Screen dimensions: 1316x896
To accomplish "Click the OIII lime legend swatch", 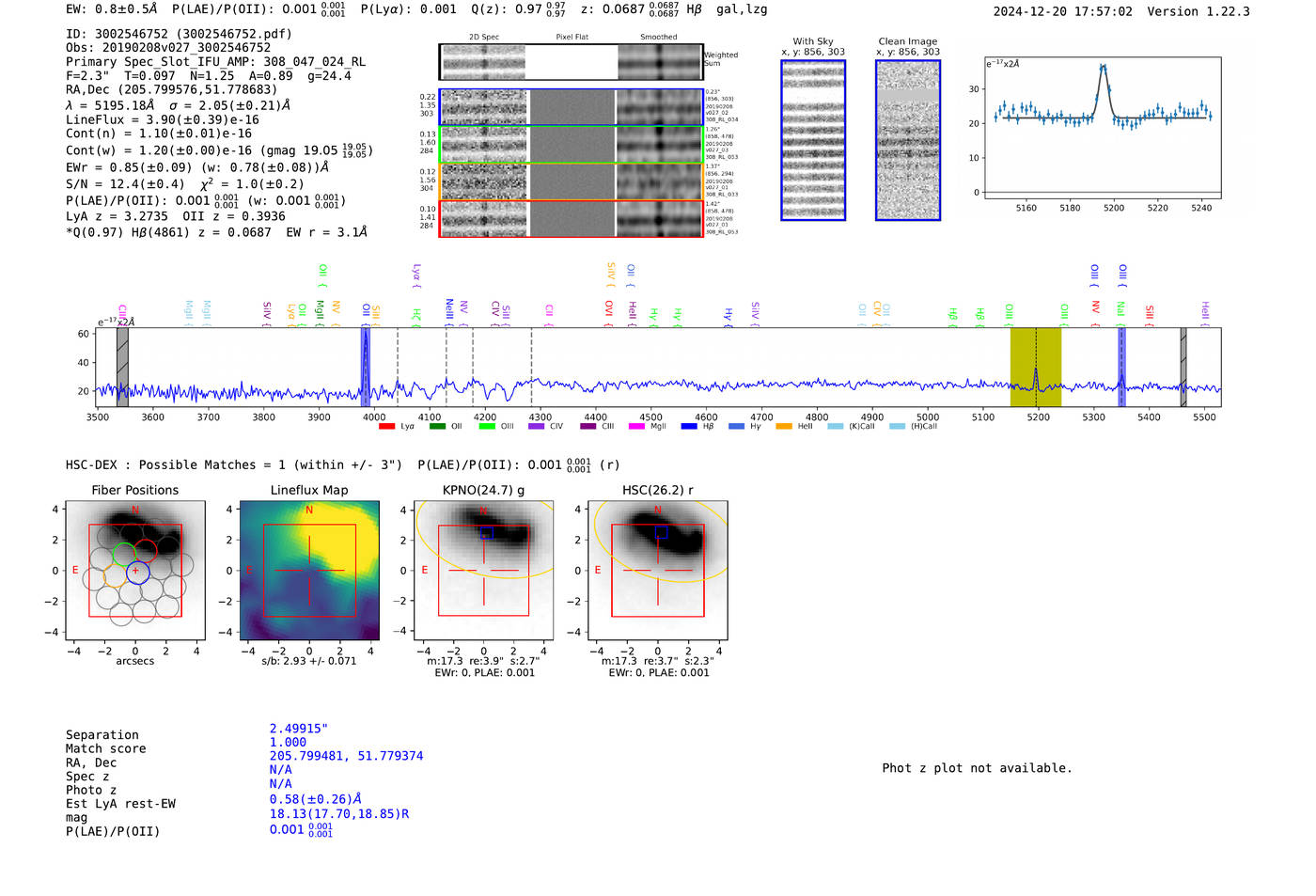I will coord(487,427).
